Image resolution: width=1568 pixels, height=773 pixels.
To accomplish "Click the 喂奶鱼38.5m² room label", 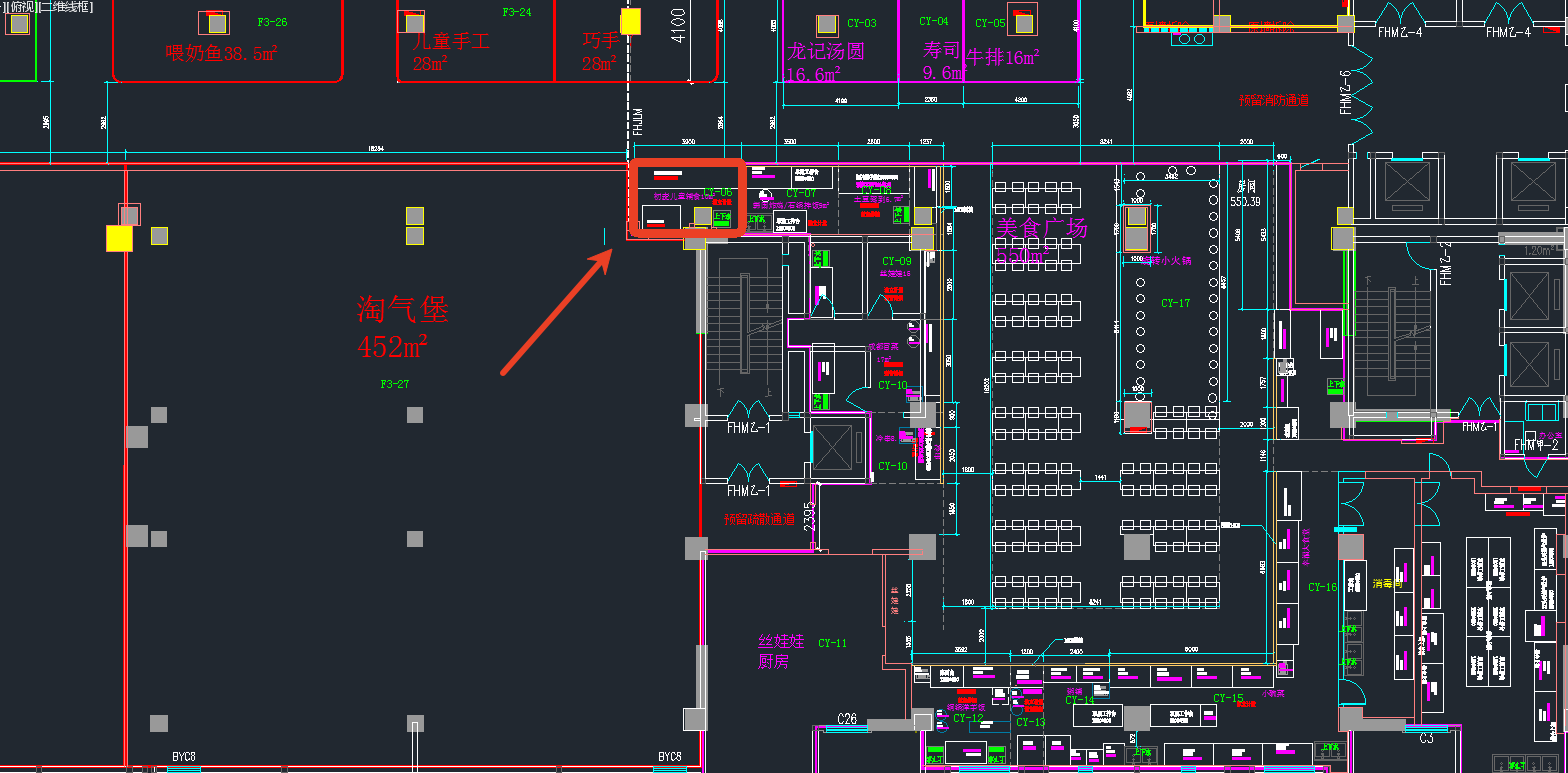I will tap(220, 54).
